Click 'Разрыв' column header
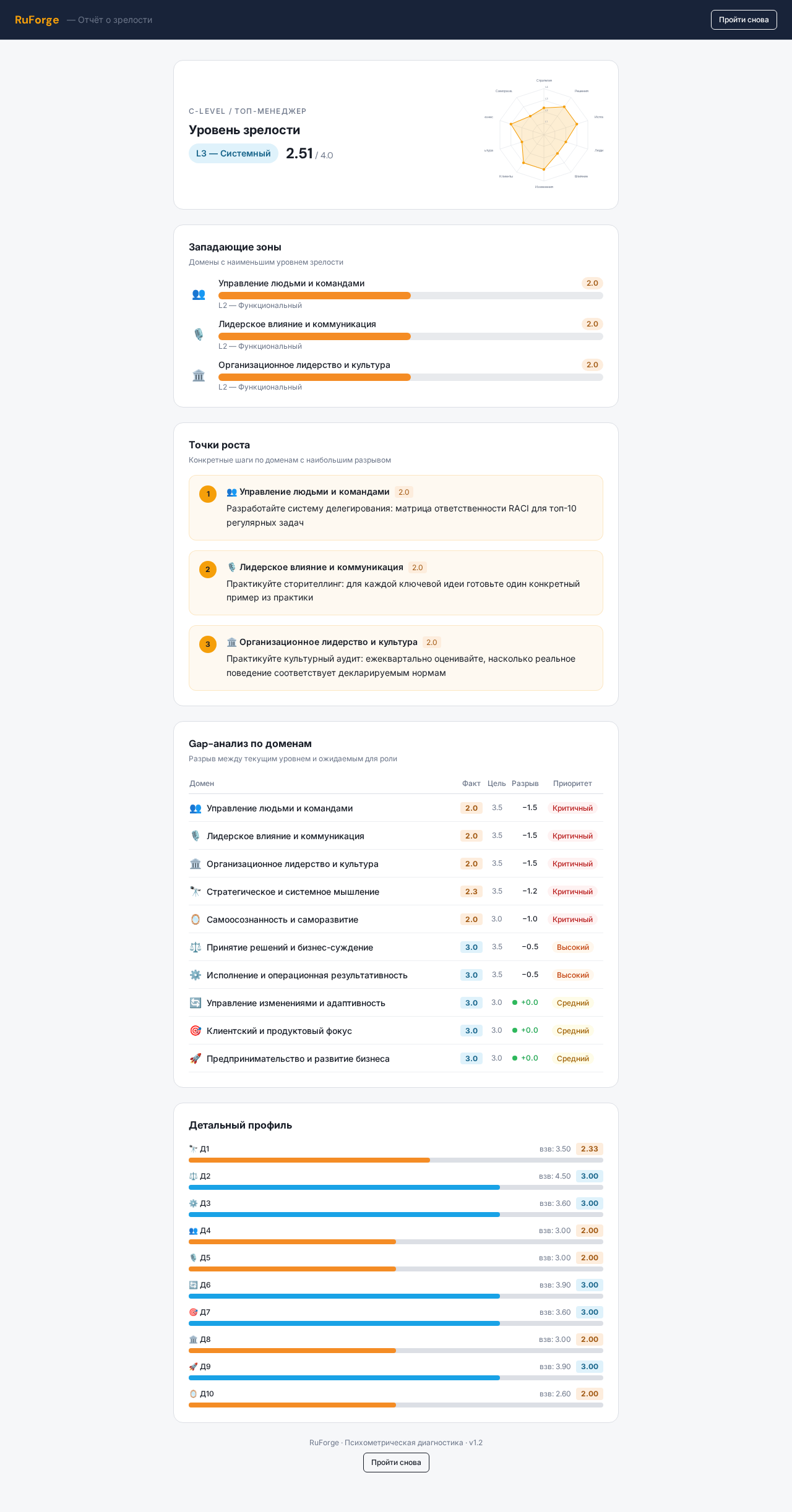This screenshot has height=1512, width=792. pos(525,784)
